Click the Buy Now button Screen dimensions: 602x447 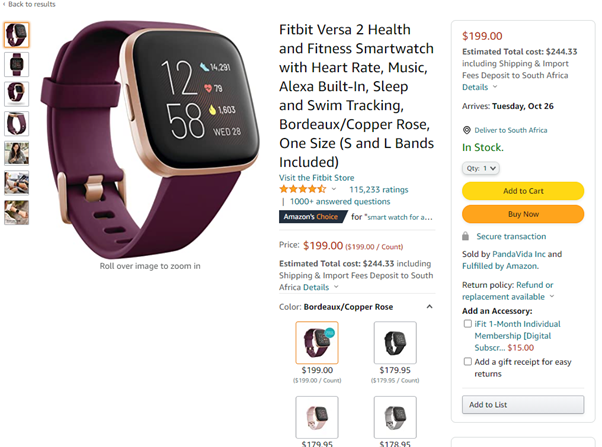[523, 214]
